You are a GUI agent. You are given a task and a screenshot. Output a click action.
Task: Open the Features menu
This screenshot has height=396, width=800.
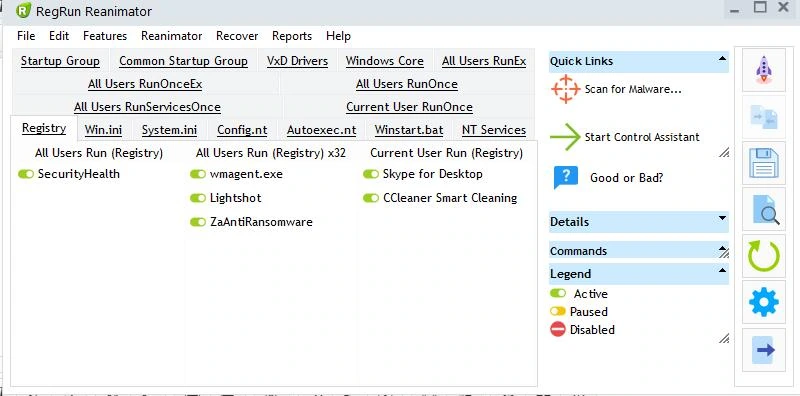click(x=105, y=36)
